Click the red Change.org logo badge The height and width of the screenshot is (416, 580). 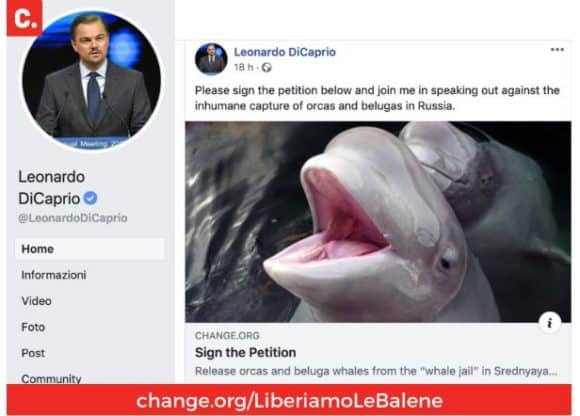point(25,18)
